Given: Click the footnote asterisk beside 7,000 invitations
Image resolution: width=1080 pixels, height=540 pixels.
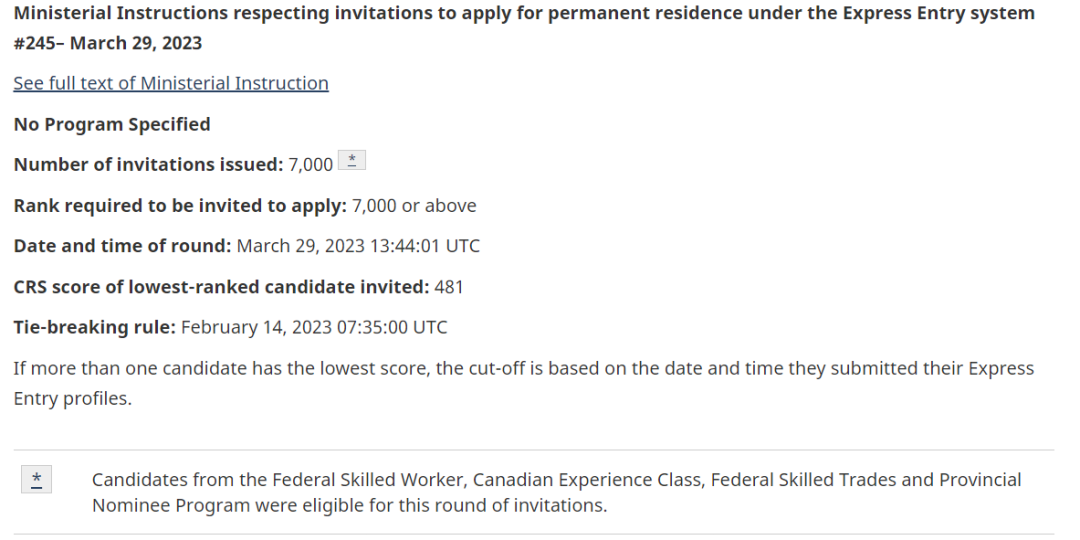Looking at the screenshot, I should click(352, 160).
